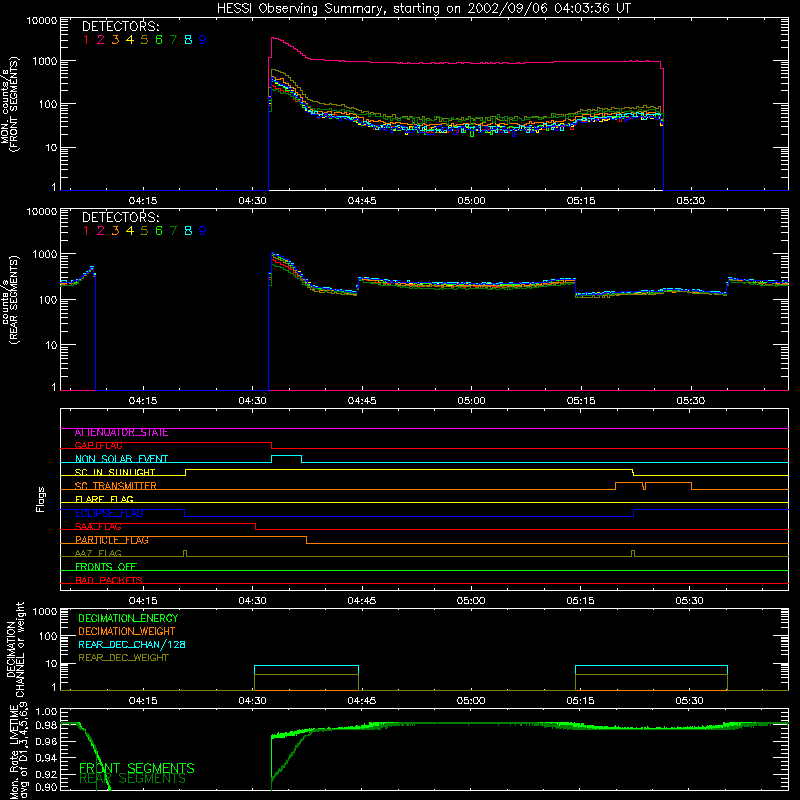800x800 pixels.
Task: Select detector 7 in front segments legend
Action: click(x=173, y=40)
